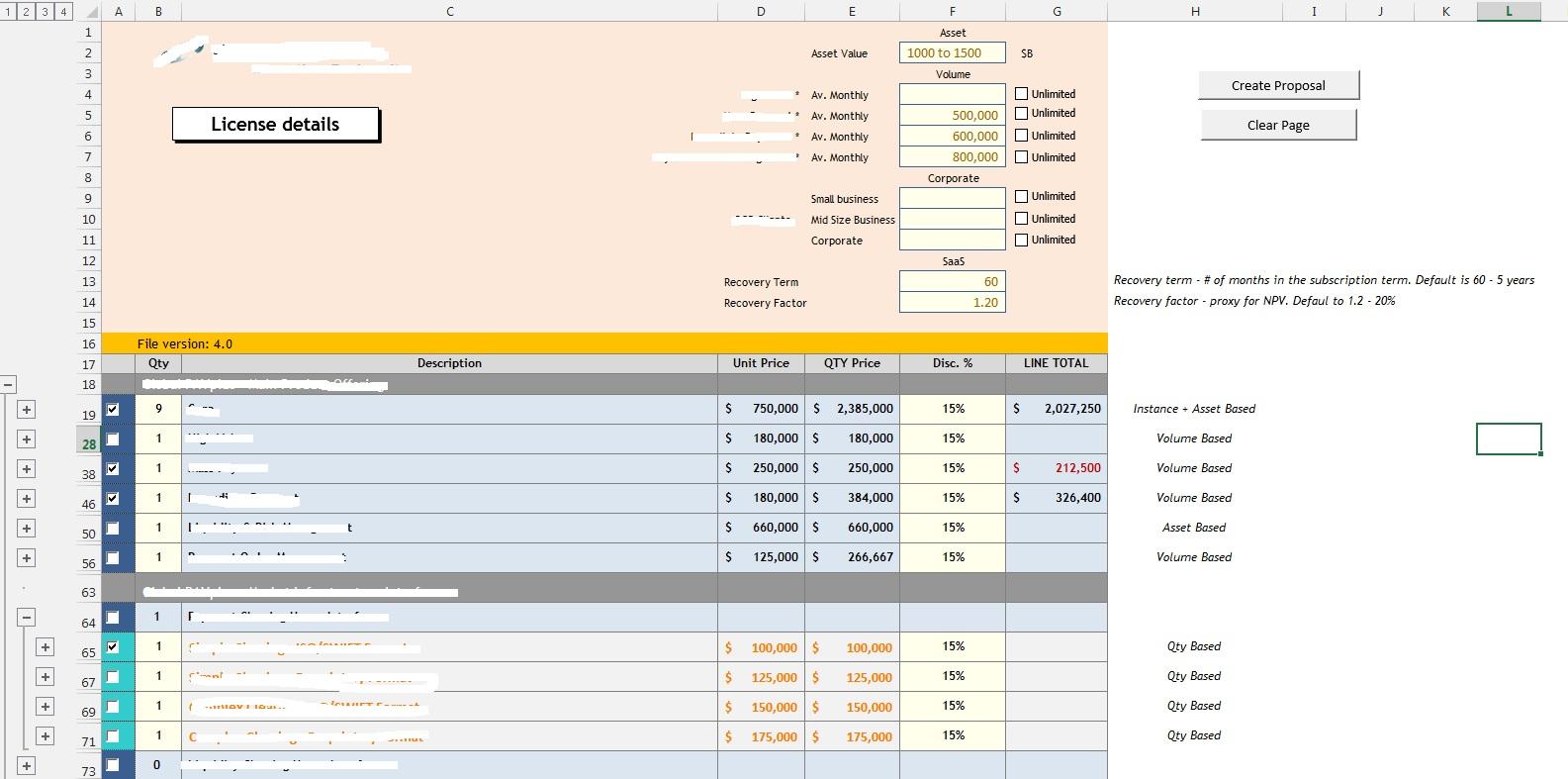This screenshot has width=1568, height=779.
Task: Expand the outline group at row 28
Action: (27, 438)
